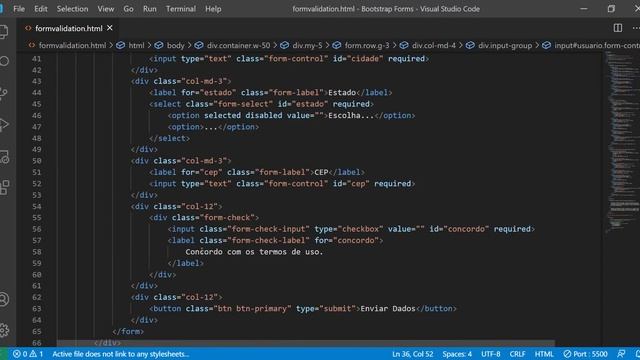Click div.my-5 breadcrumb item
640x360 pixels.
pos(307,45)
